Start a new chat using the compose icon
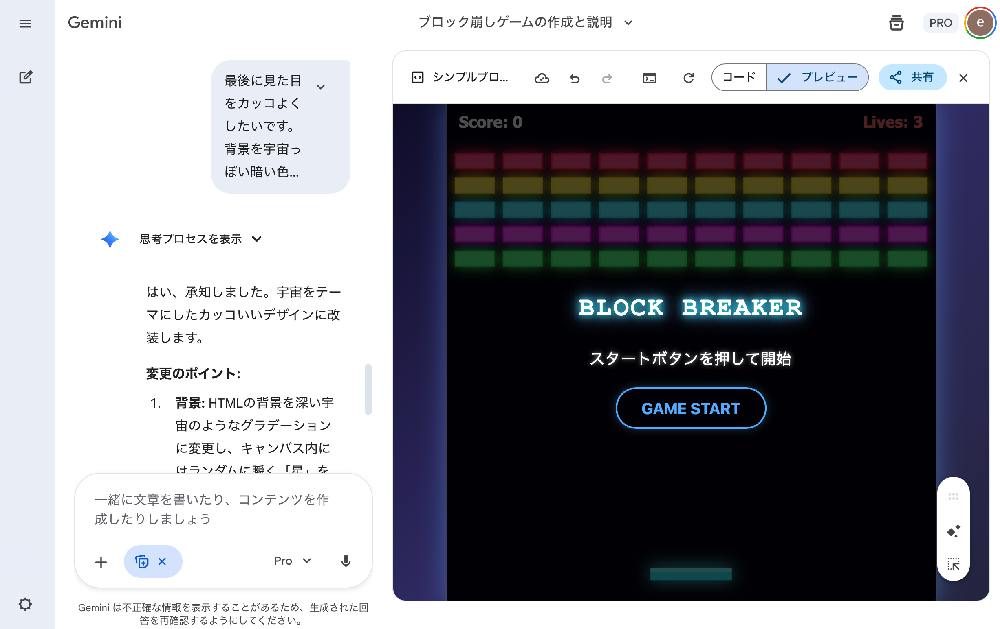Screen dimensions: 1000x629 (26, 77)
